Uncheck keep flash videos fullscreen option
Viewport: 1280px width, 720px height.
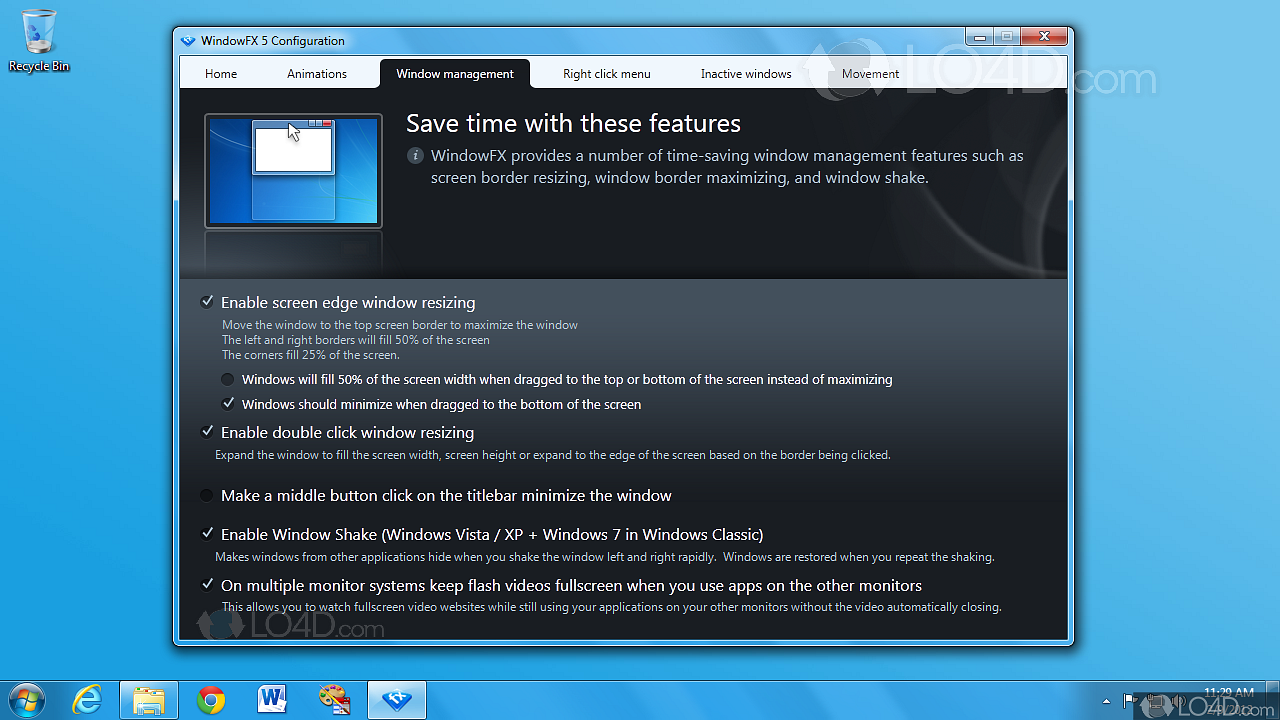(x=207, y=585)
